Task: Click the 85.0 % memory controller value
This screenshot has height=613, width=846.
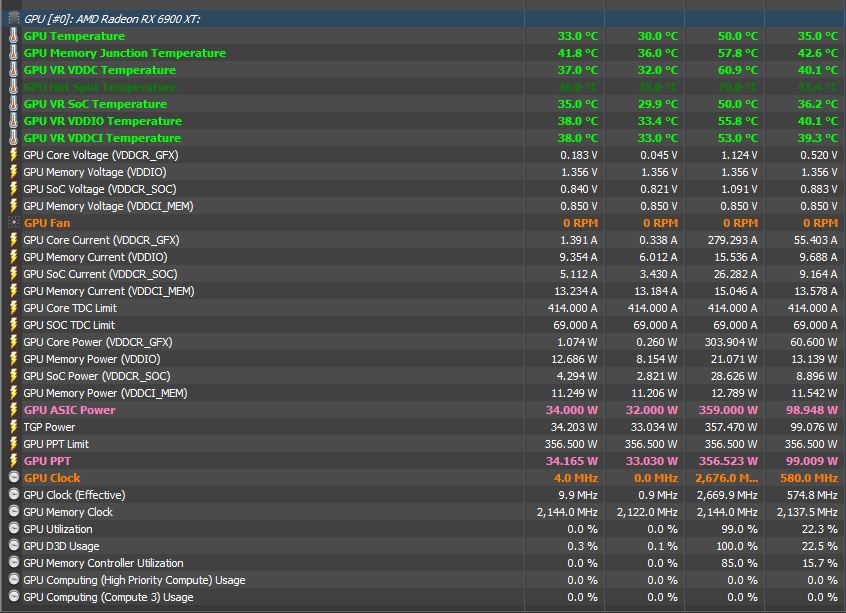Action: [x=739, y=563]
